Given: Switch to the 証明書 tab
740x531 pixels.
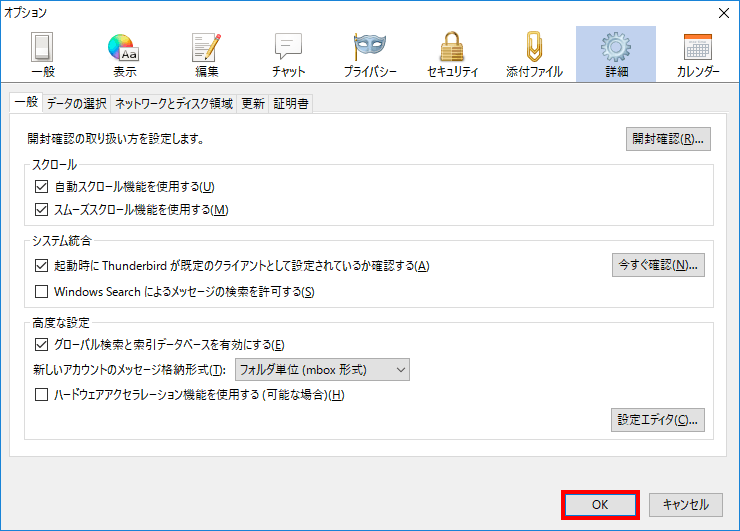Looking at the screenshot, I should [x=291, y=103].
